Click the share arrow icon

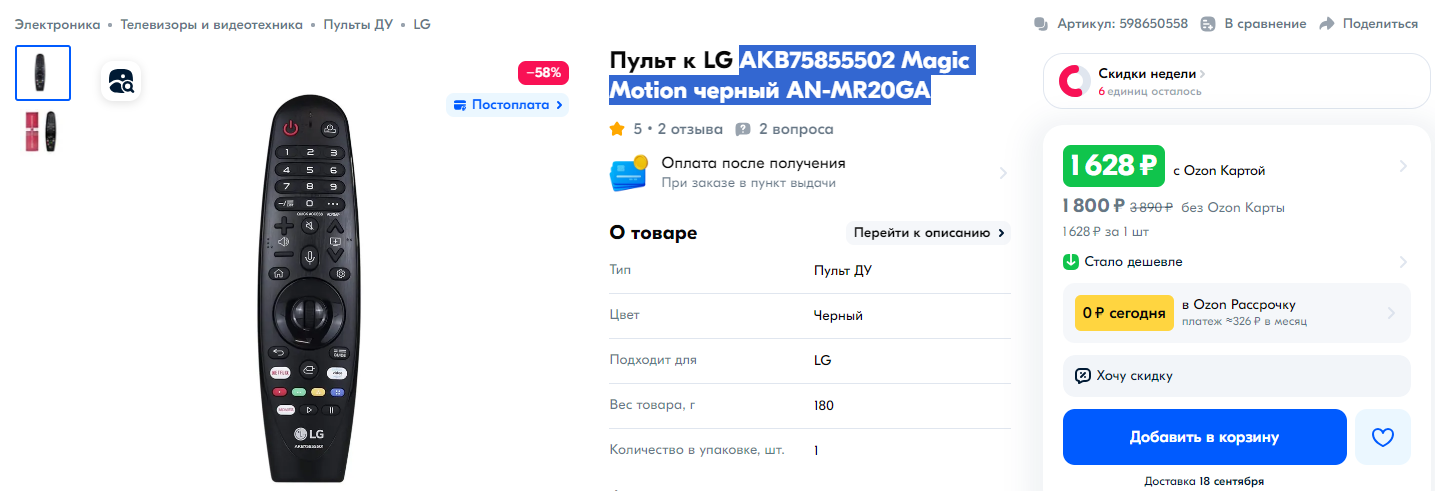[x=1327, y=24]
